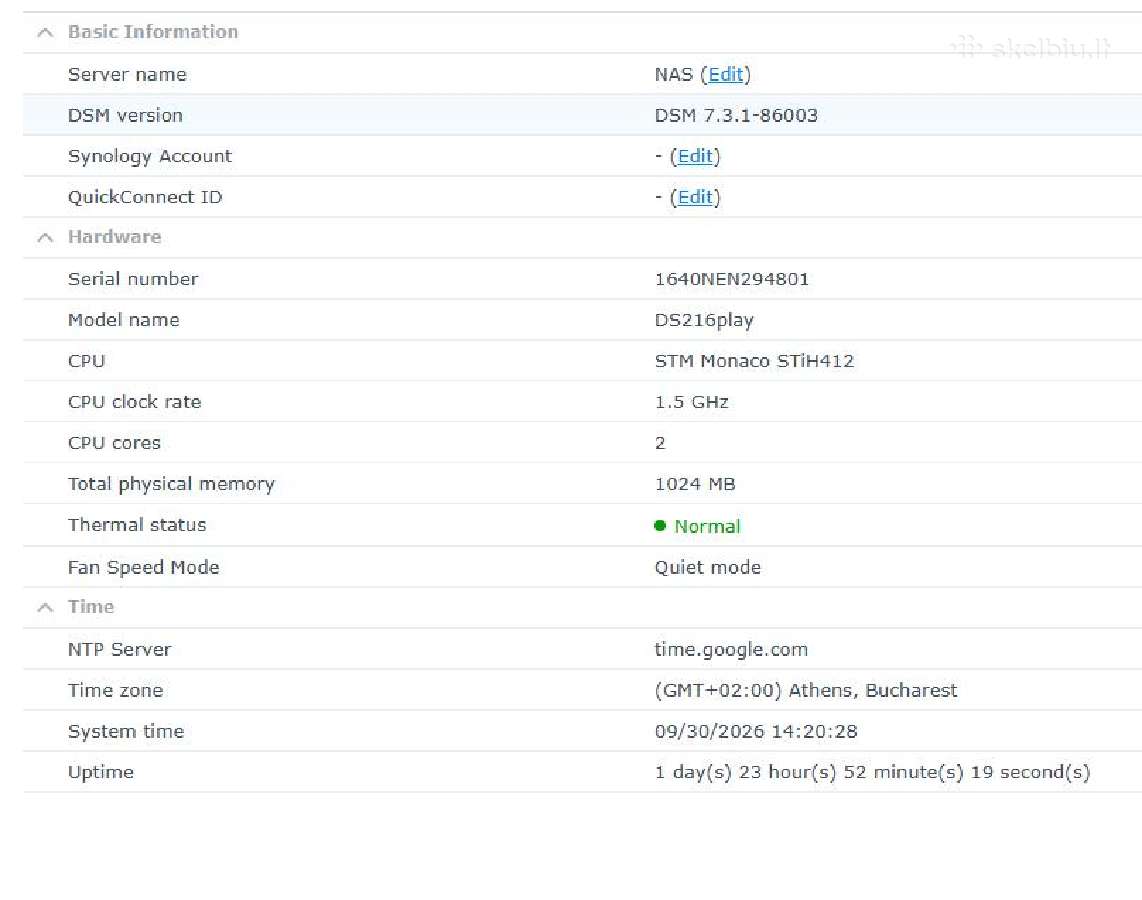Select model name DS216play

click(x=704, y=320)
